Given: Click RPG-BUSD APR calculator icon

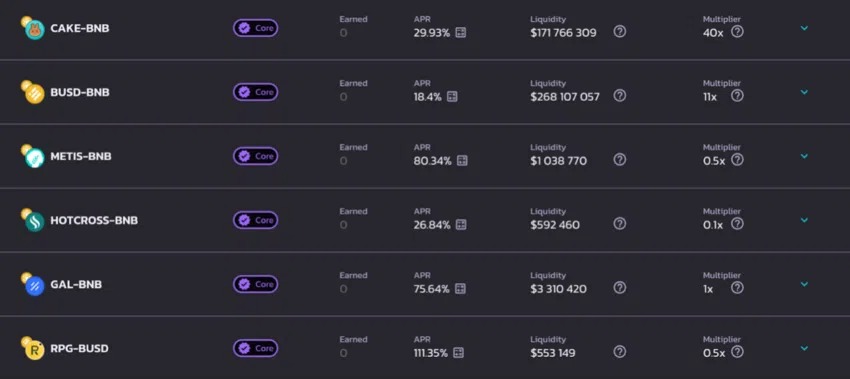Looking at the screenshot, I should tap(459, 353).
